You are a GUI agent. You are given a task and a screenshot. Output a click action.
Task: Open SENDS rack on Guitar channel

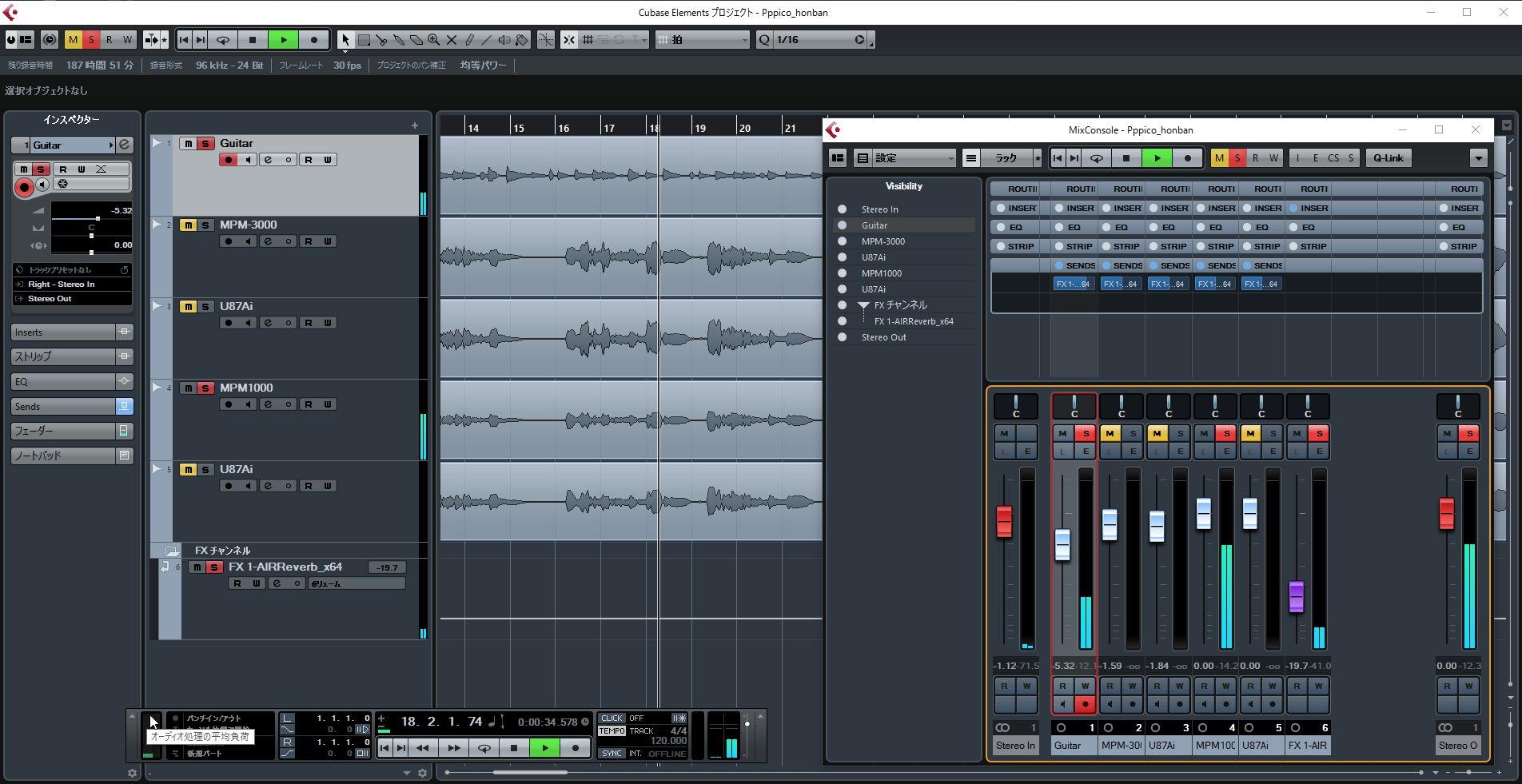1074,265
